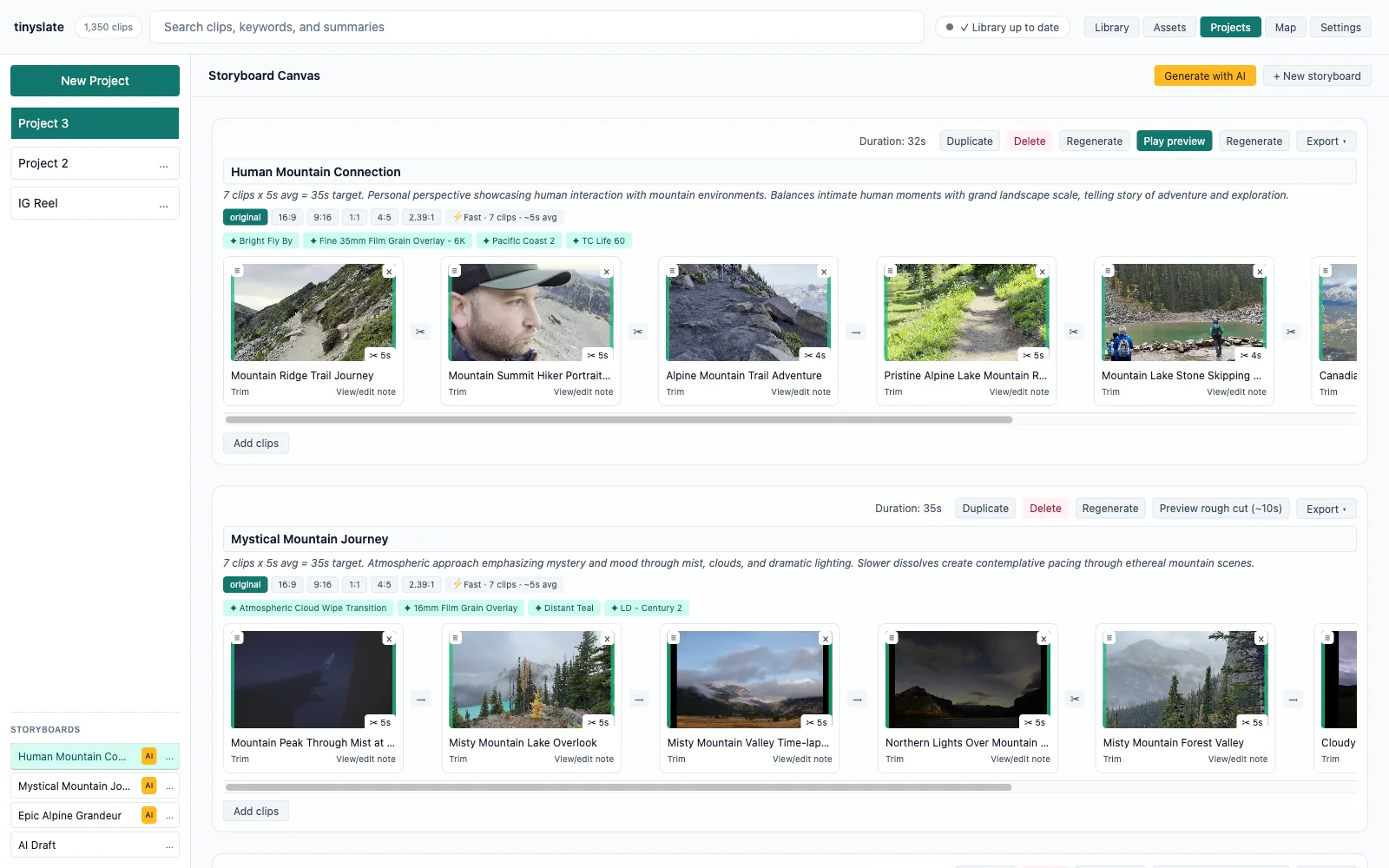Click scissors transition after Northern Lights Over Mountain
1389x868 pixels.
[1075, 699]
